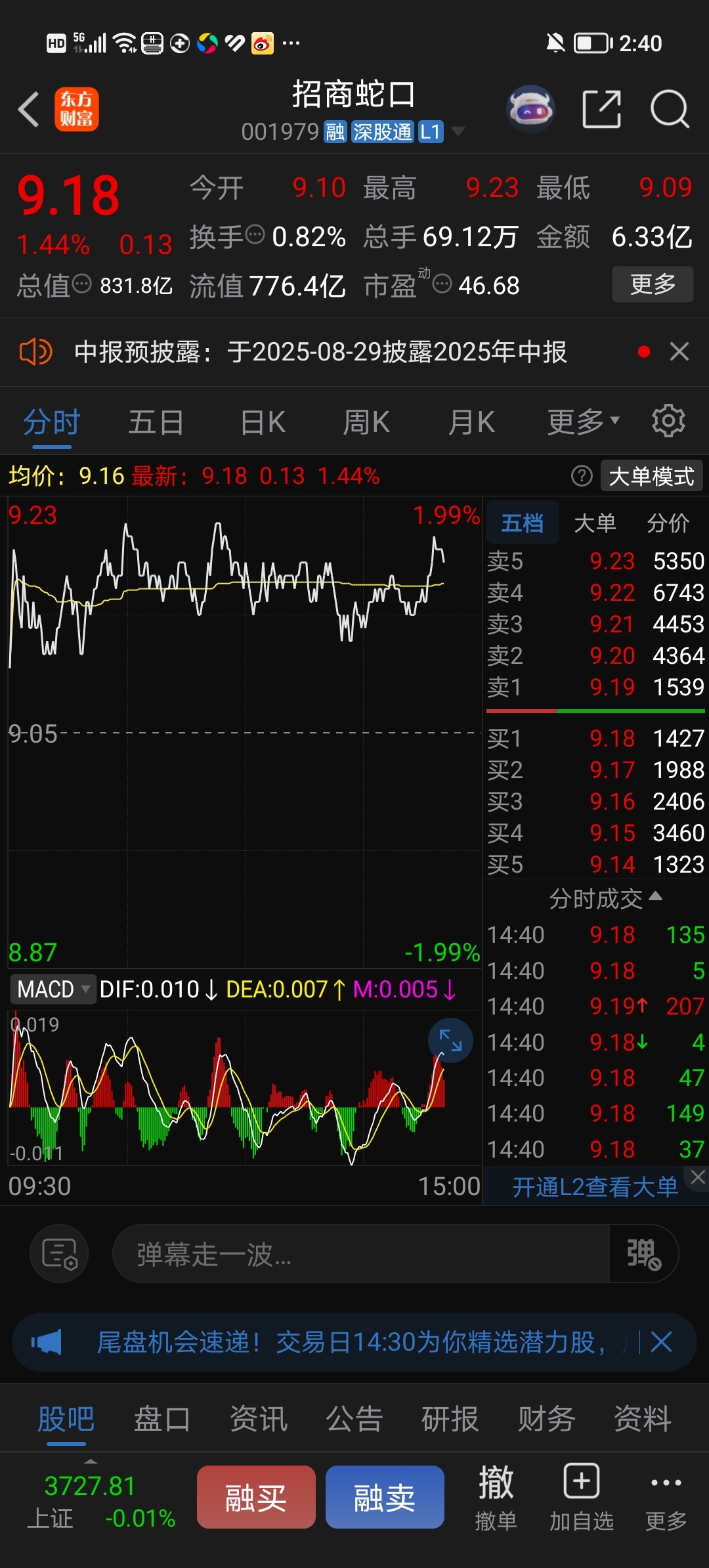Tap the question mark help icon
The width and height of the screenshot is (709, 1568).
pyautogui.click(x=582, y=475)
